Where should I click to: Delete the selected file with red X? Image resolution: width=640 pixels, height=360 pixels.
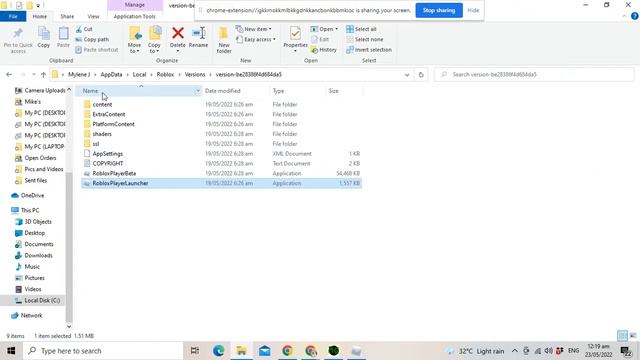(x=178, y=39)
